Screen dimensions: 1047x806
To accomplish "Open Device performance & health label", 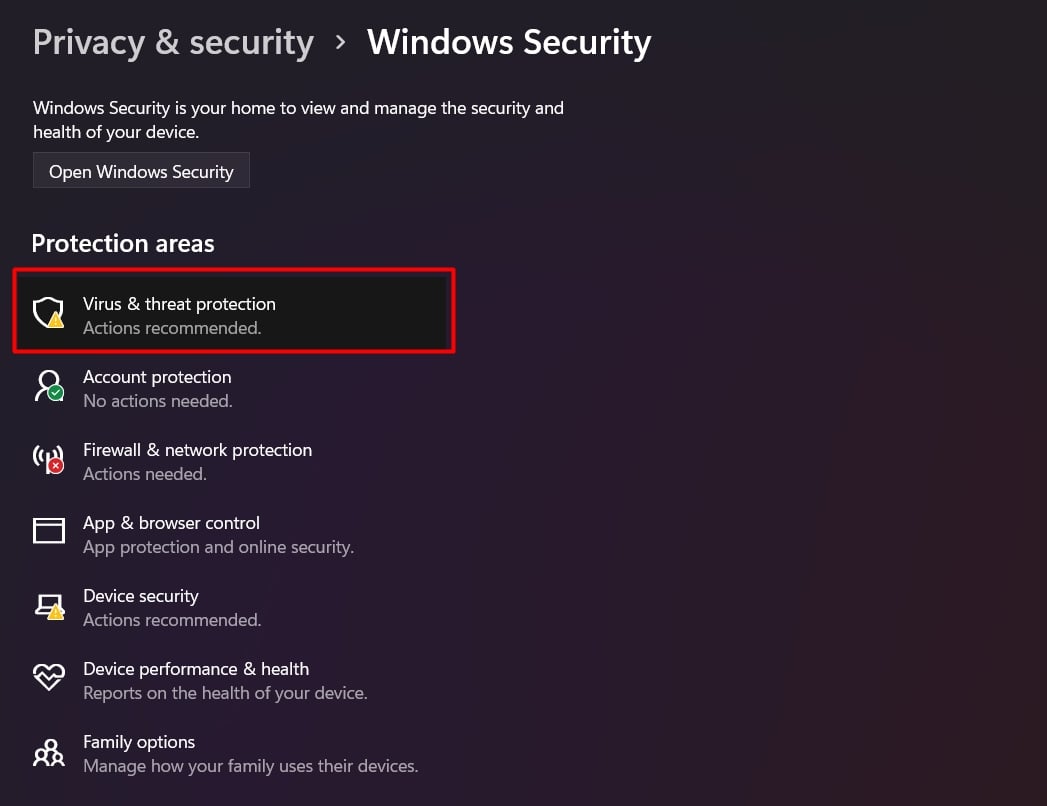I will click(x=196, y=669).
